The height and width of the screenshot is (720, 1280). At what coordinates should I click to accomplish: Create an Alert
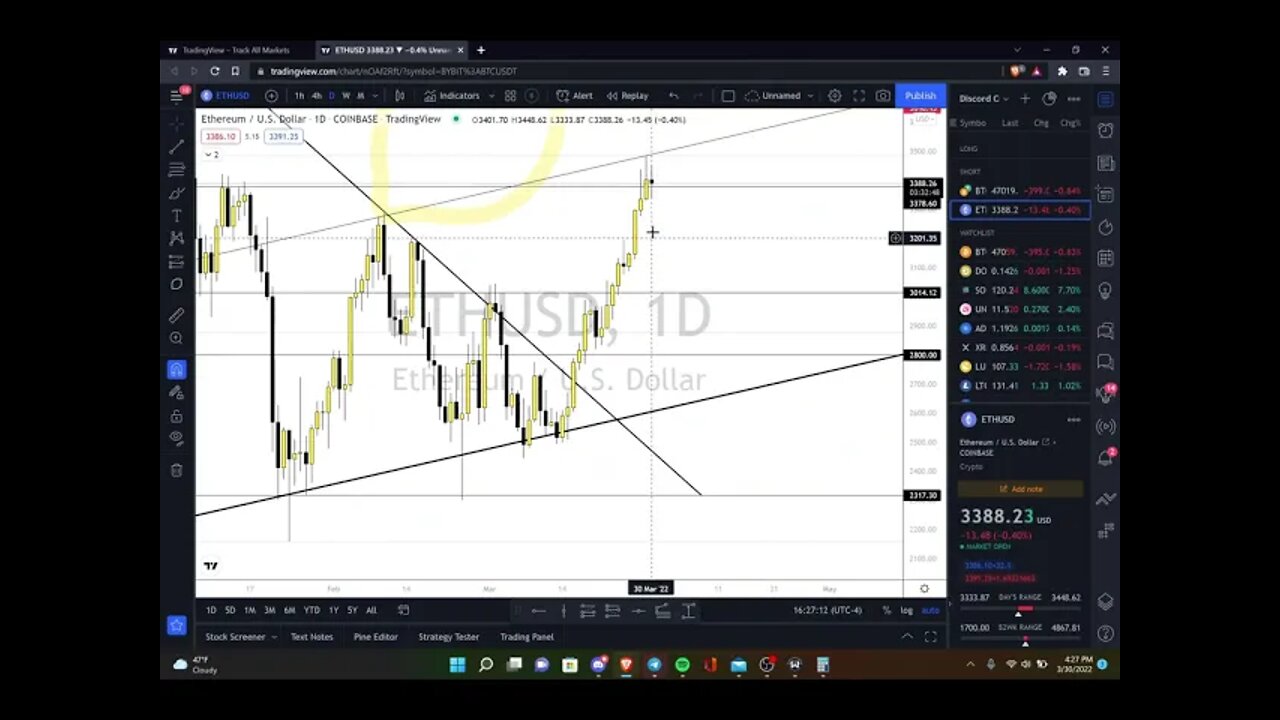click(x=575, y=96)
